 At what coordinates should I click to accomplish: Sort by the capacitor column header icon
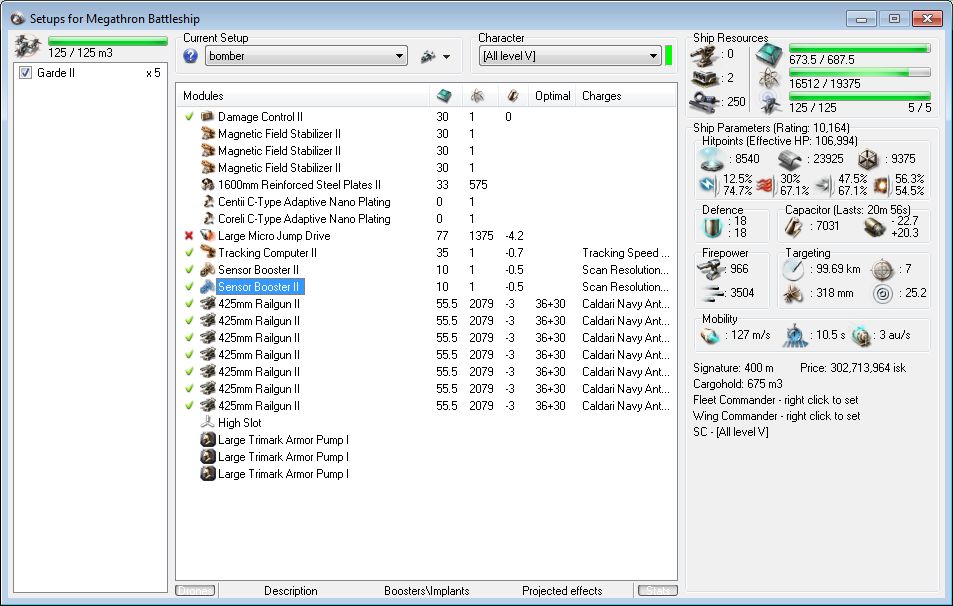[513, 96]
